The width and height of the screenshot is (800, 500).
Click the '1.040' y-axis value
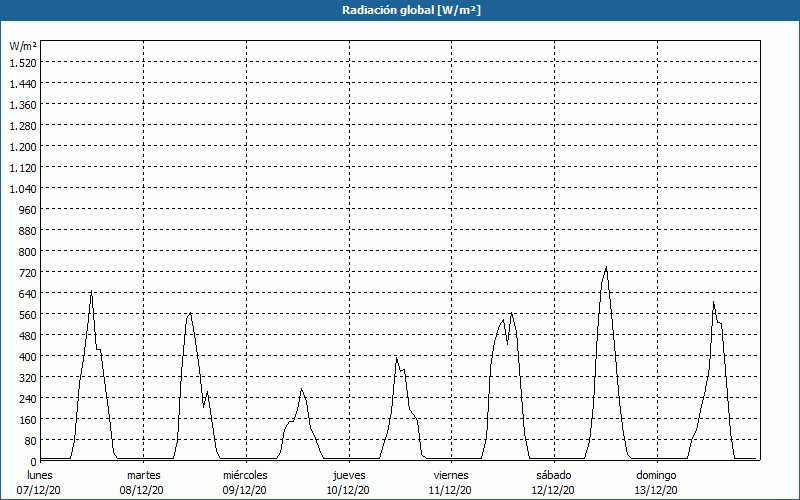[23, 189]
